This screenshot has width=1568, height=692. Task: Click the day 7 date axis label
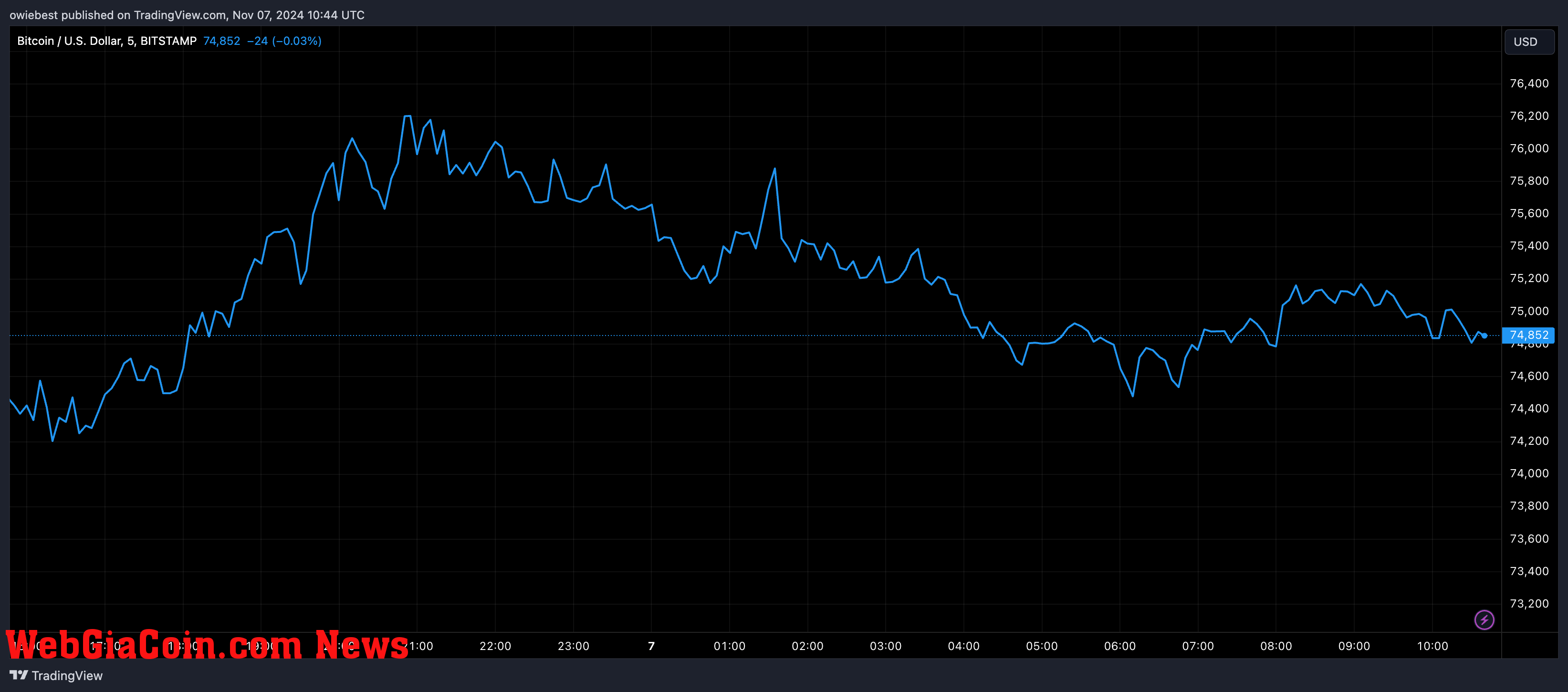pyautogui.click(x=651, y=646)
